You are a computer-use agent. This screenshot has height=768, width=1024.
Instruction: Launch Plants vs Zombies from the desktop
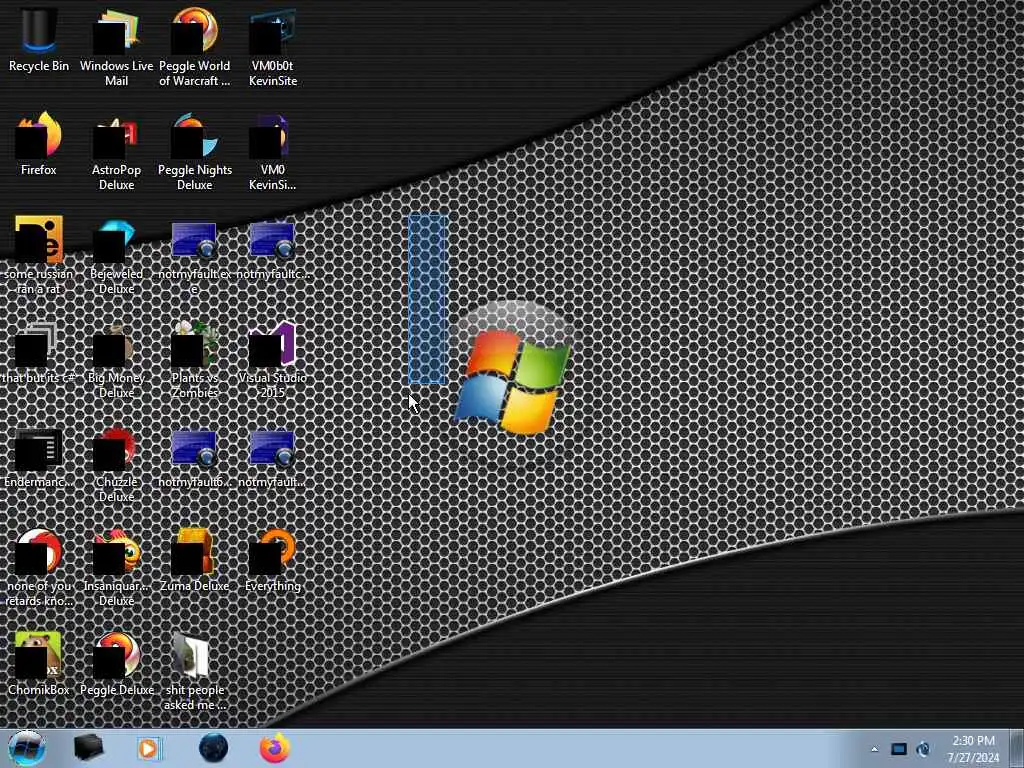pyautogui.click(x=195, y=359)
